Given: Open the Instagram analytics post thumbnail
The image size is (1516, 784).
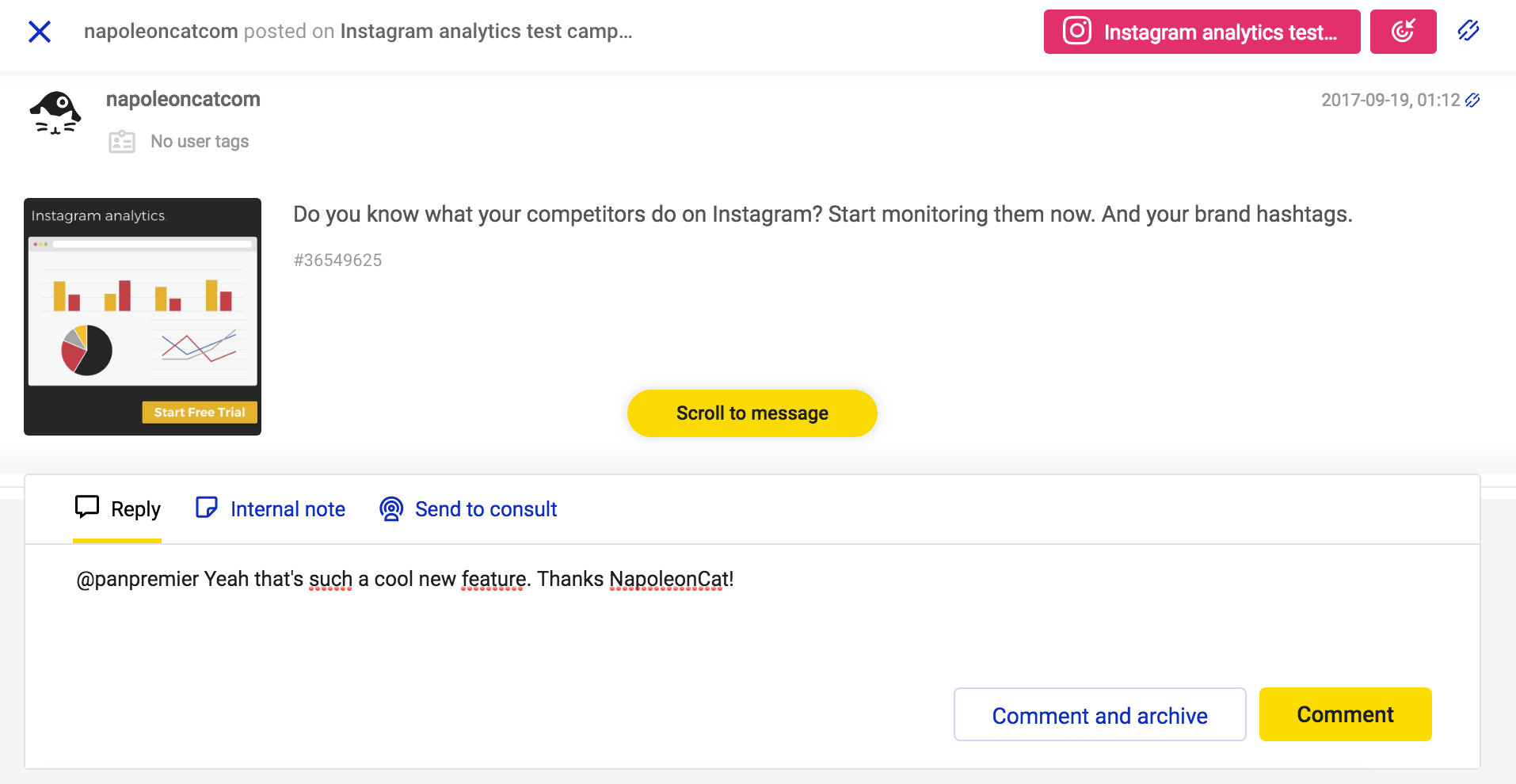Looking at the screenshot, I should tap(143, 317).
